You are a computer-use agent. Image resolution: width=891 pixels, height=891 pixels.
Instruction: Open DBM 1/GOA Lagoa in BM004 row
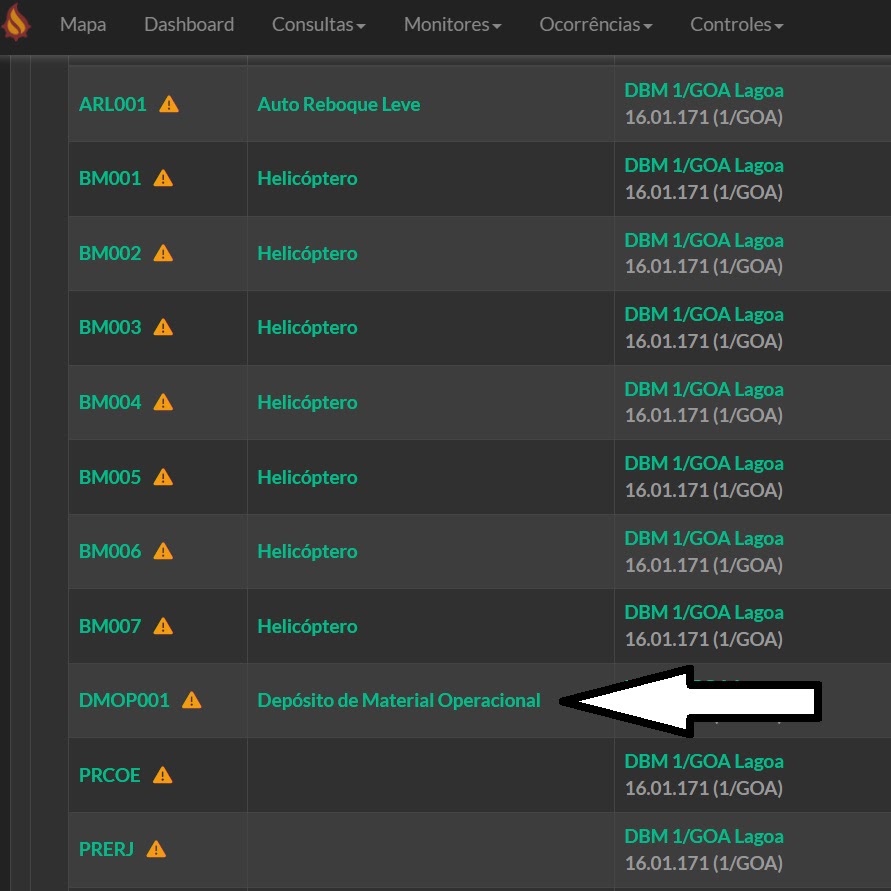tap(703, 389)
